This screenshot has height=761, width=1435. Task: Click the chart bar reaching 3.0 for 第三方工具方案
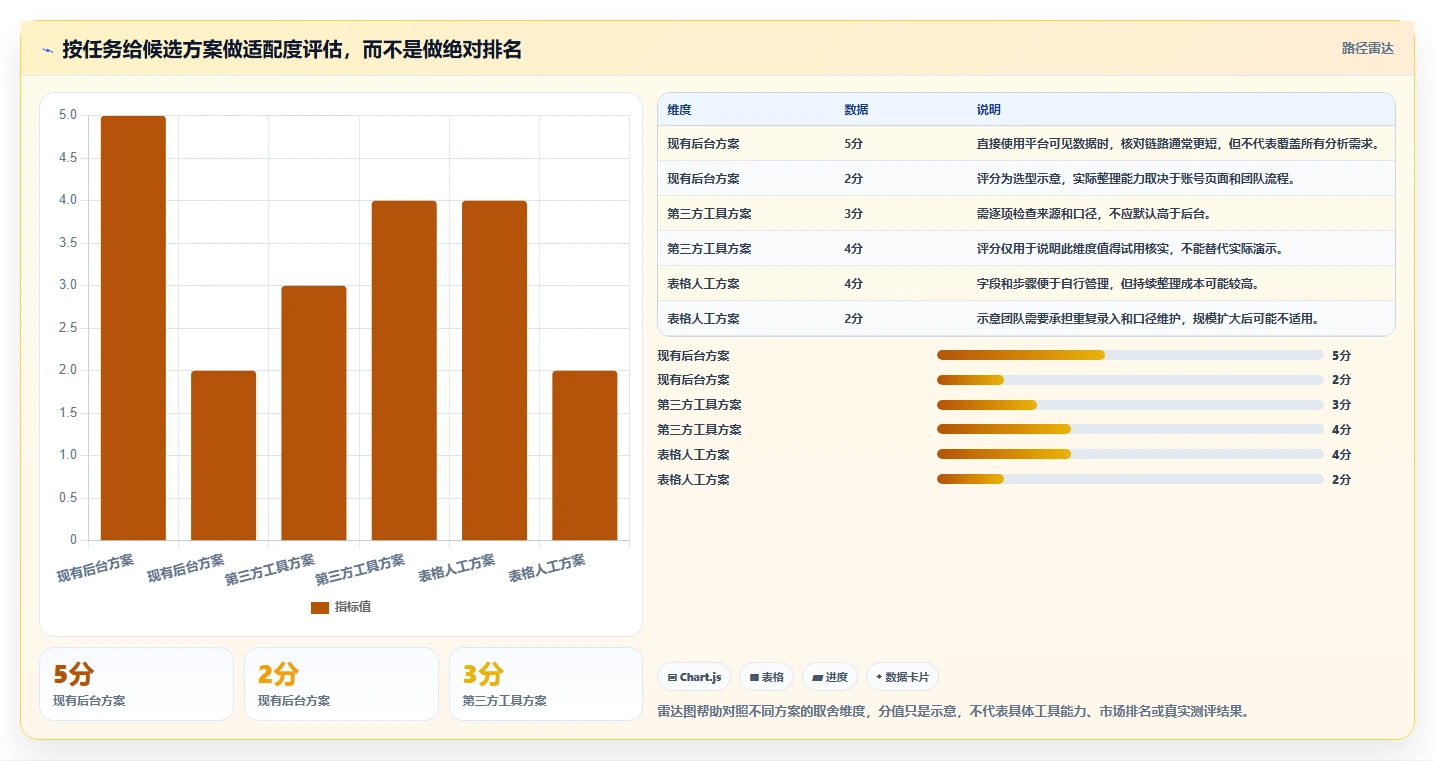314,413
